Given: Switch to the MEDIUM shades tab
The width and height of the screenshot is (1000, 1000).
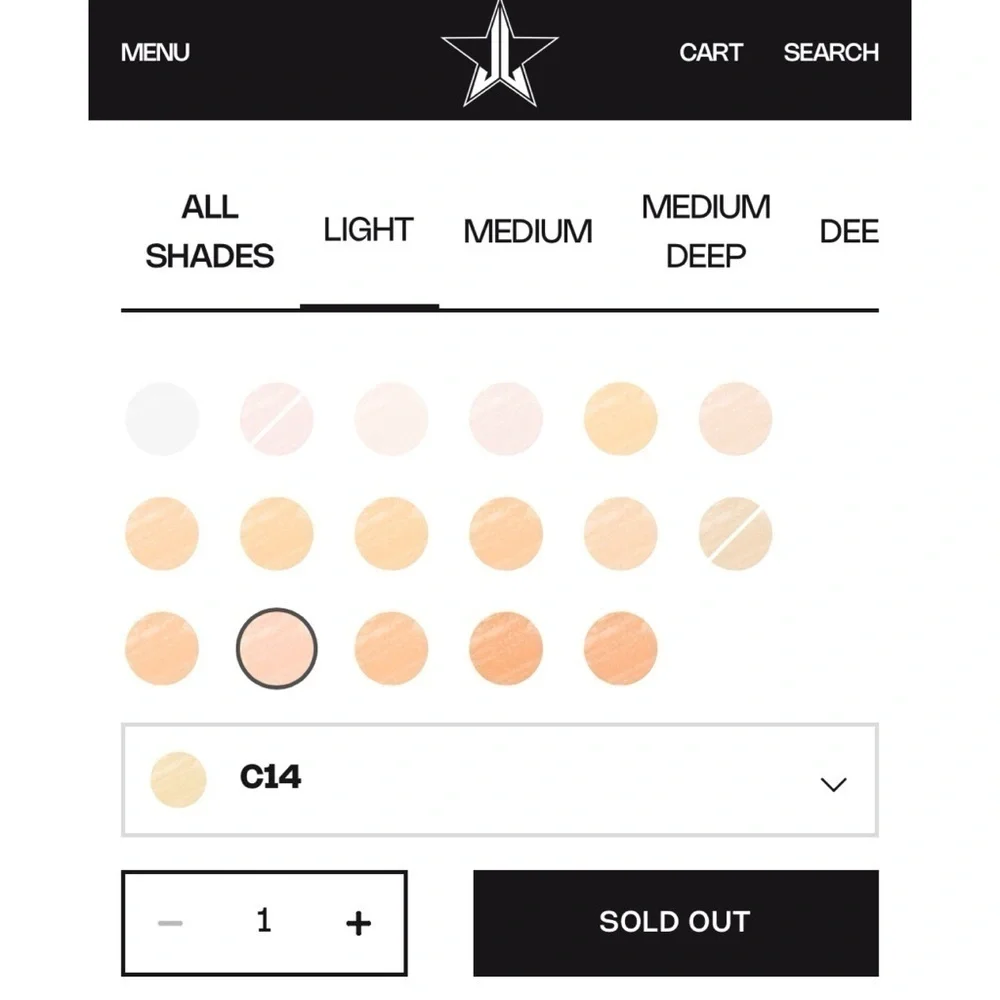Looking at the screenshot, I should click(527, 231).
